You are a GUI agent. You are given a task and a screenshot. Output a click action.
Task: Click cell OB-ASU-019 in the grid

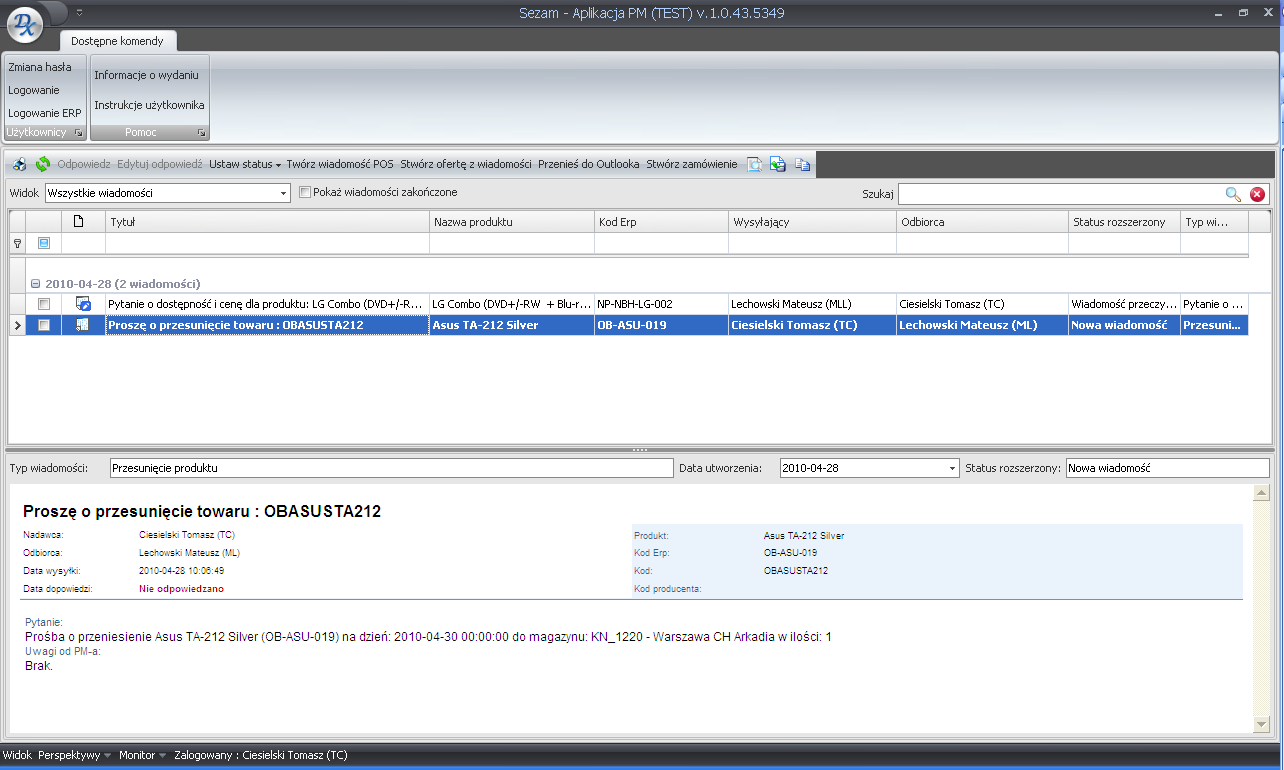(661, 325)
